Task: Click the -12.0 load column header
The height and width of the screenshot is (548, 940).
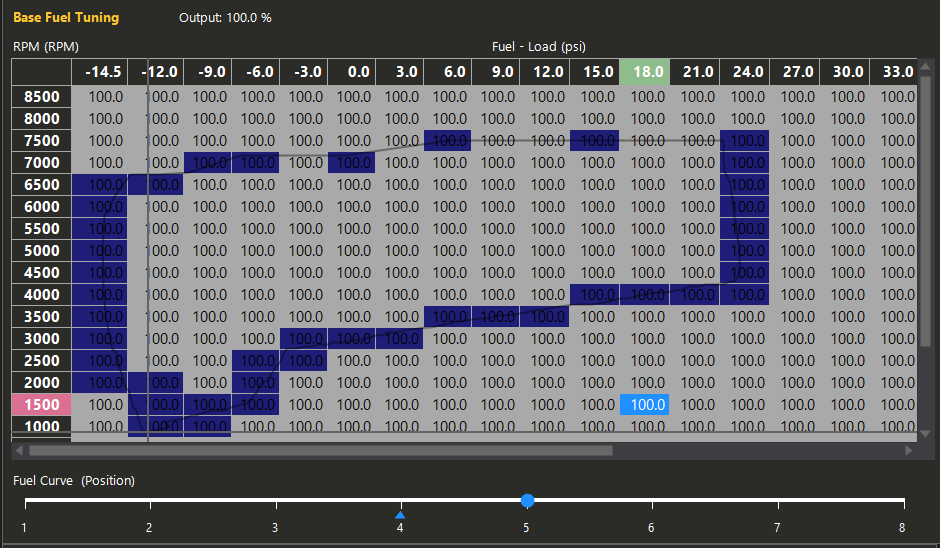Action: 156,72
